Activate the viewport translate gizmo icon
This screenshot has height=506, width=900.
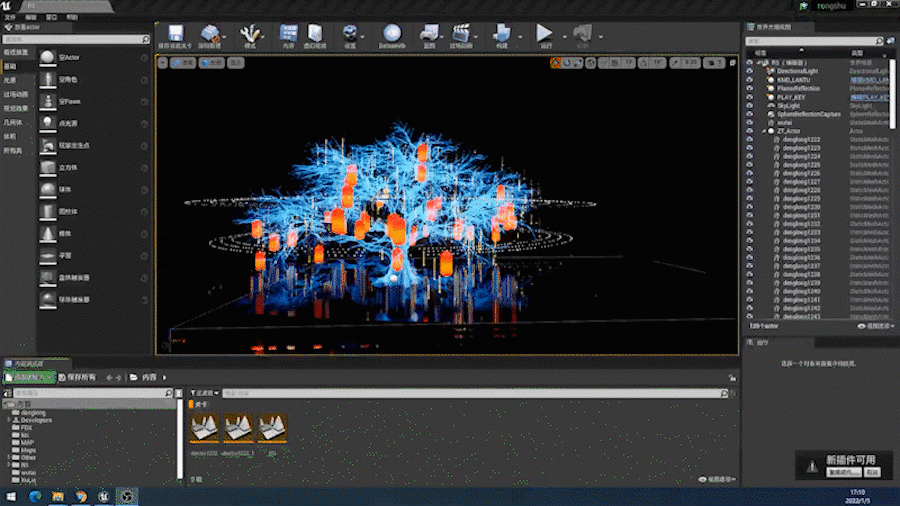coord(556,63)
